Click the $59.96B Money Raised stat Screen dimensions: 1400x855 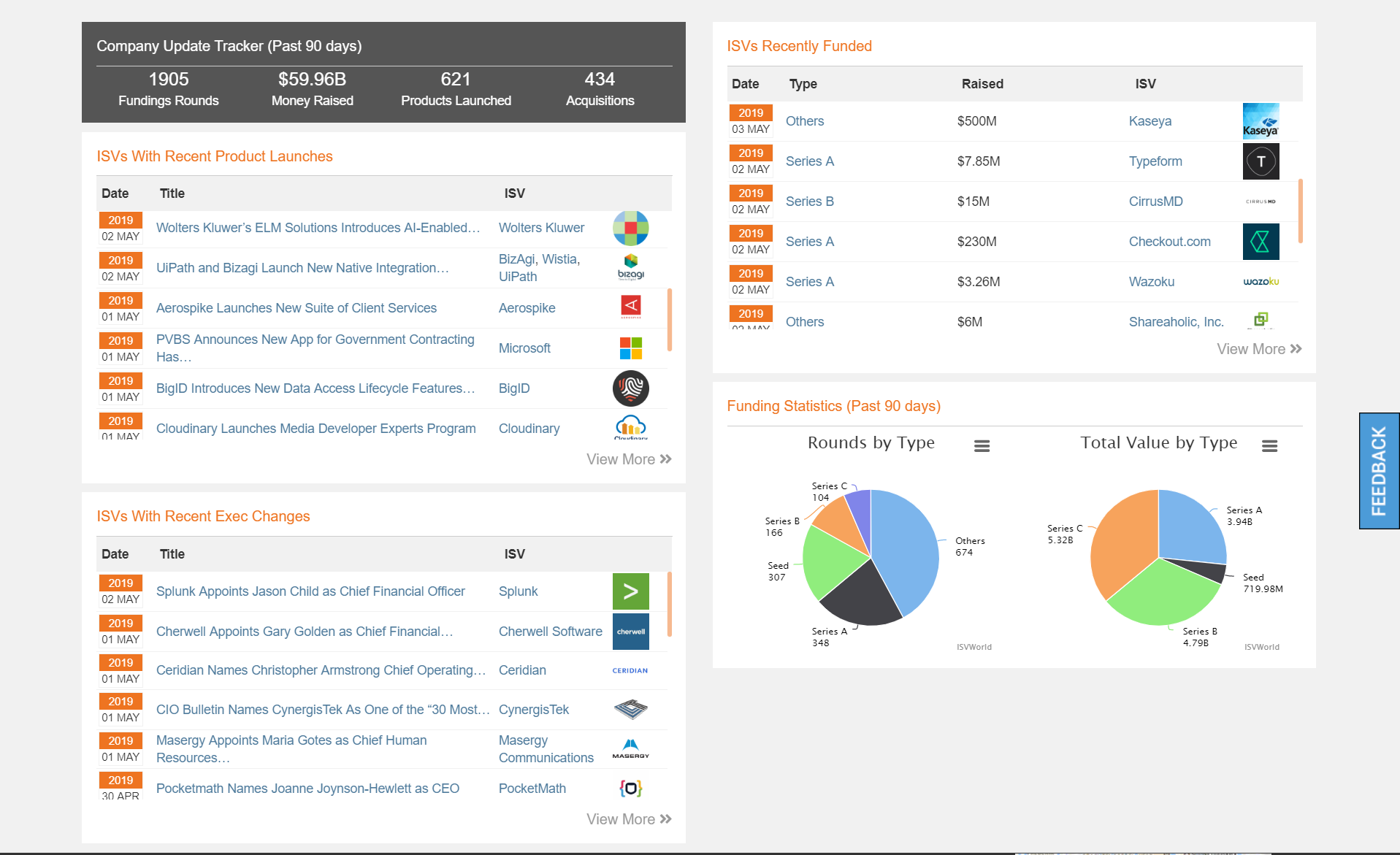pos(313,88)
